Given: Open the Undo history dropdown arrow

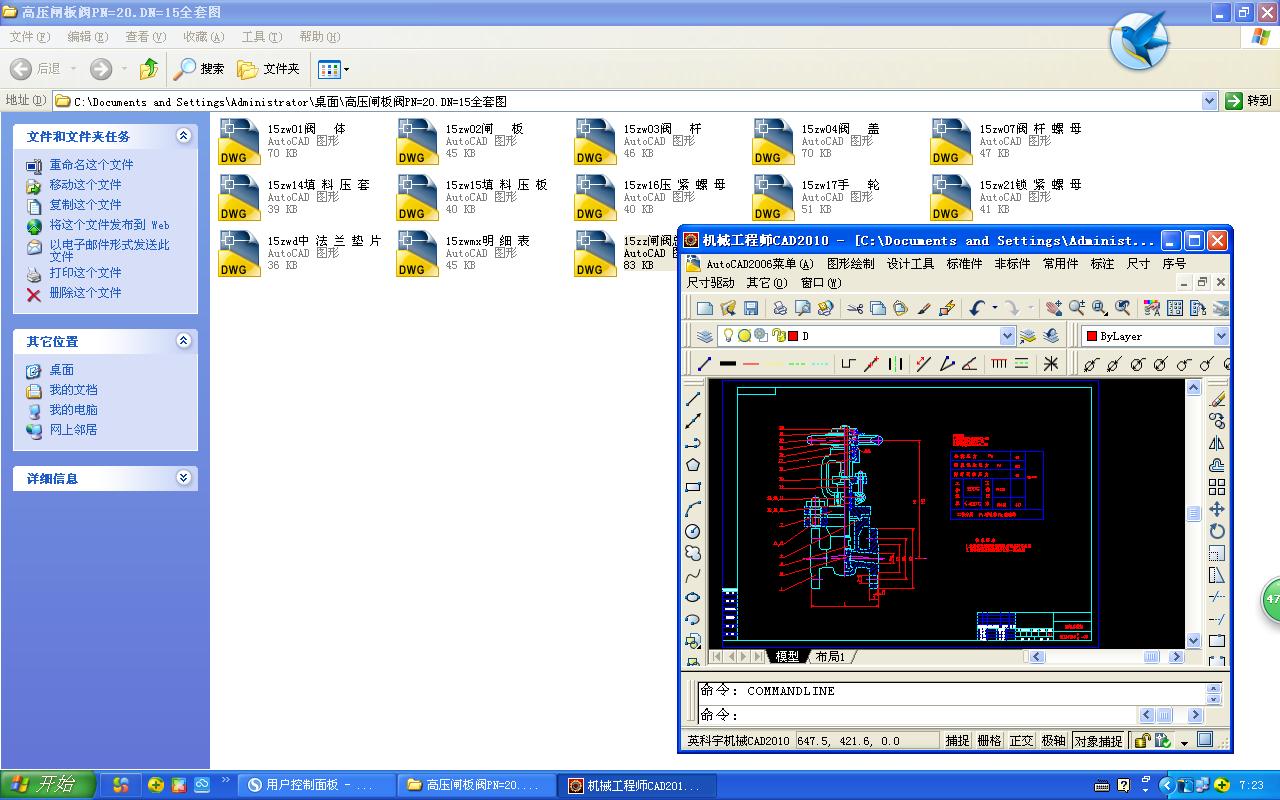Looking at the screenshot, I should [994, 309].
